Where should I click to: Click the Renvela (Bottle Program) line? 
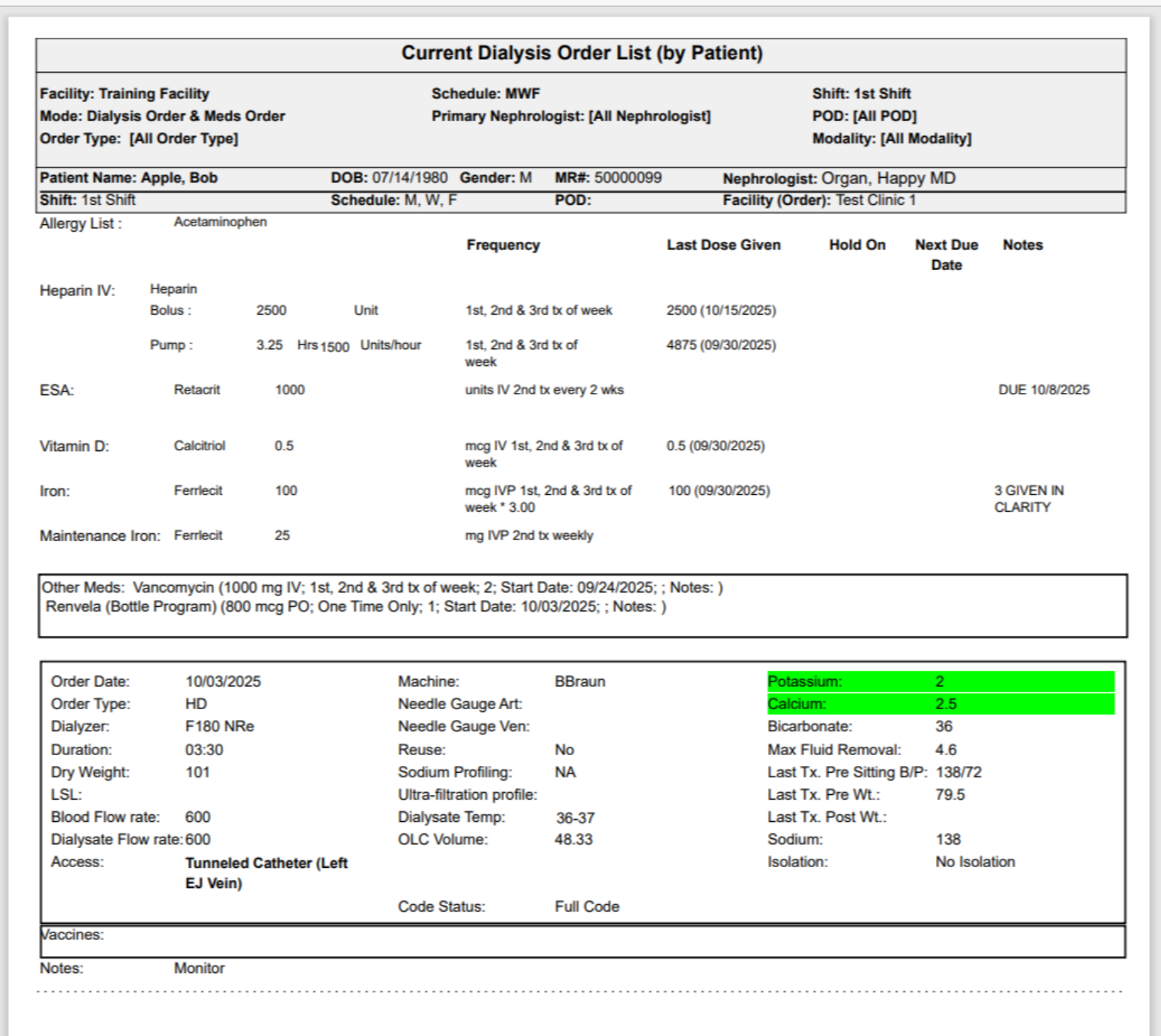point(355,607)
